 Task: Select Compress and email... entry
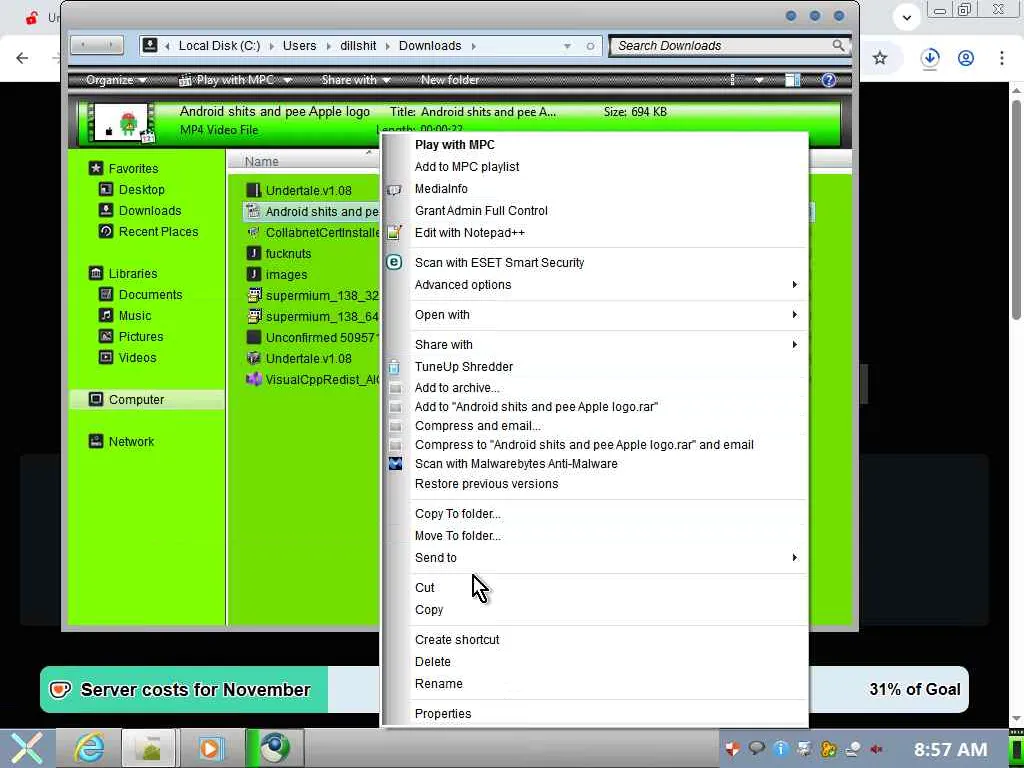[477, 426]
